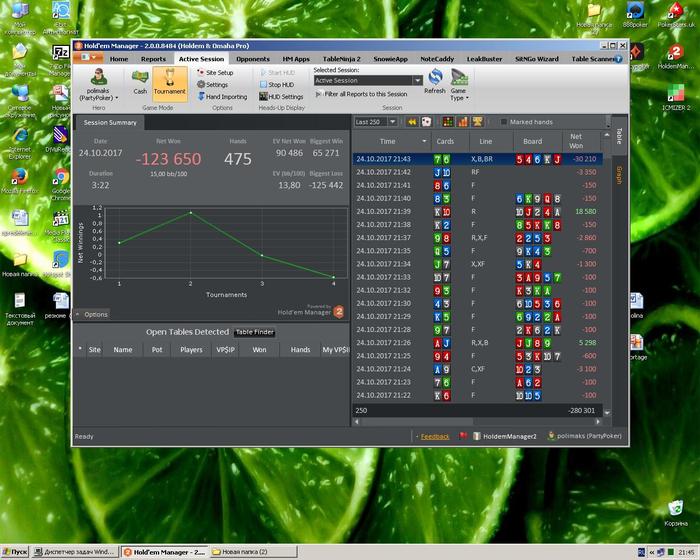Open the NoteCaddy tab
Screen dimensions: 700x560
pyautogui.click(x=437, y=59)
